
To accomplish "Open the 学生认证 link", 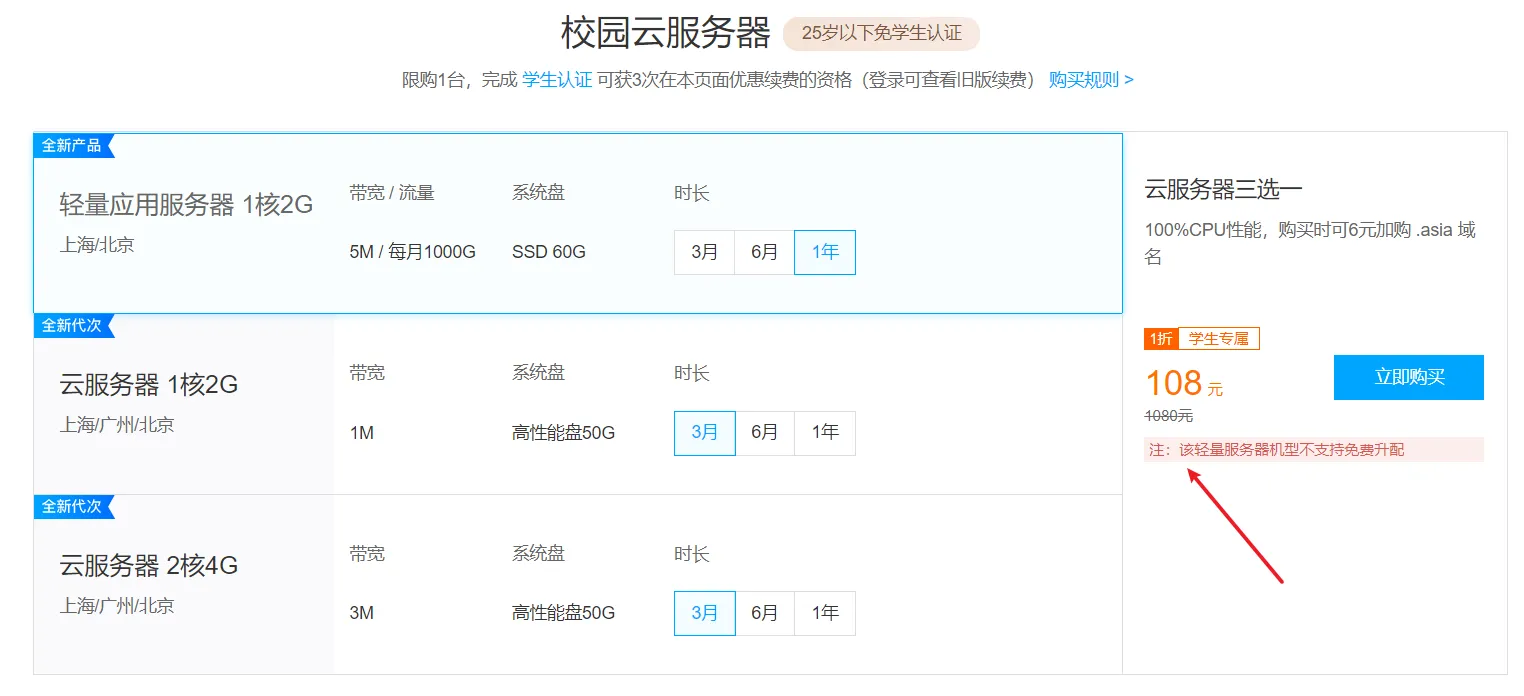I will point(557,80).
